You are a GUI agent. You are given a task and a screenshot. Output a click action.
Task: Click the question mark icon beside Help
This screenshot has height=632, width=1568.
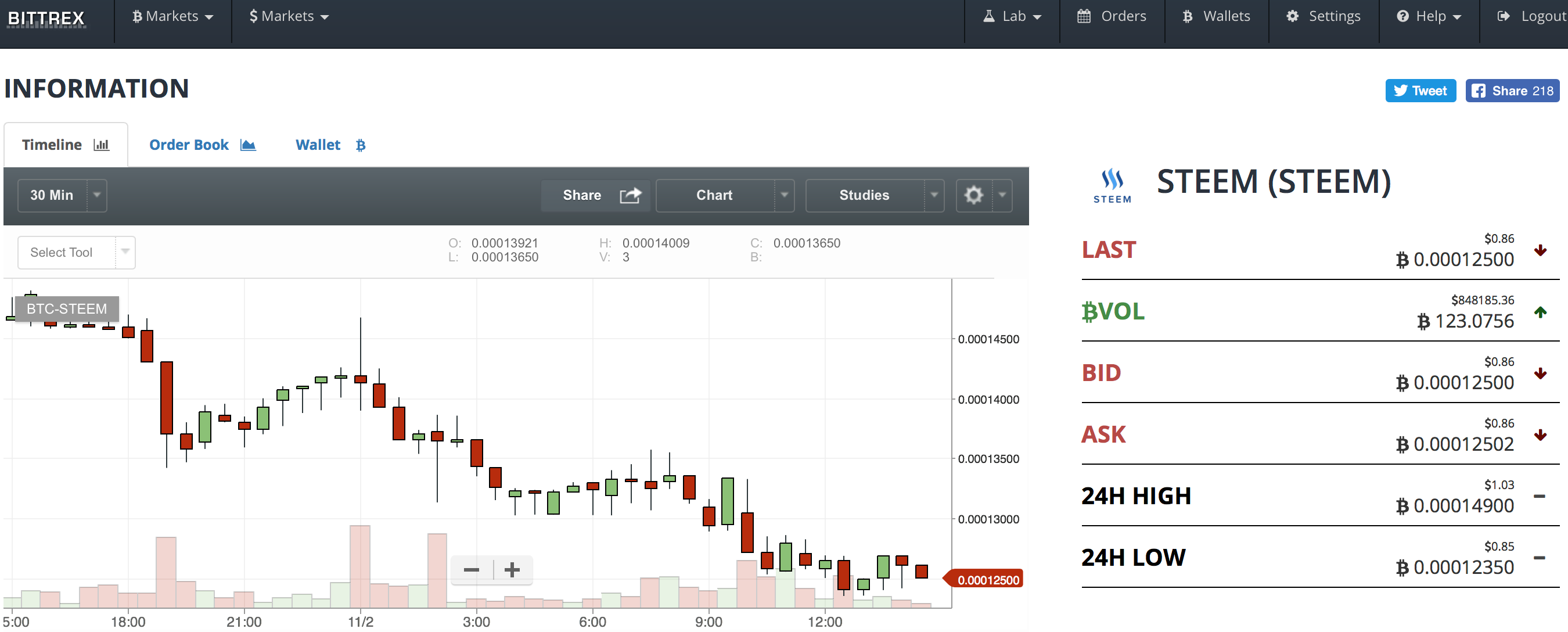pyautogui.click(x=1403, y=16)
